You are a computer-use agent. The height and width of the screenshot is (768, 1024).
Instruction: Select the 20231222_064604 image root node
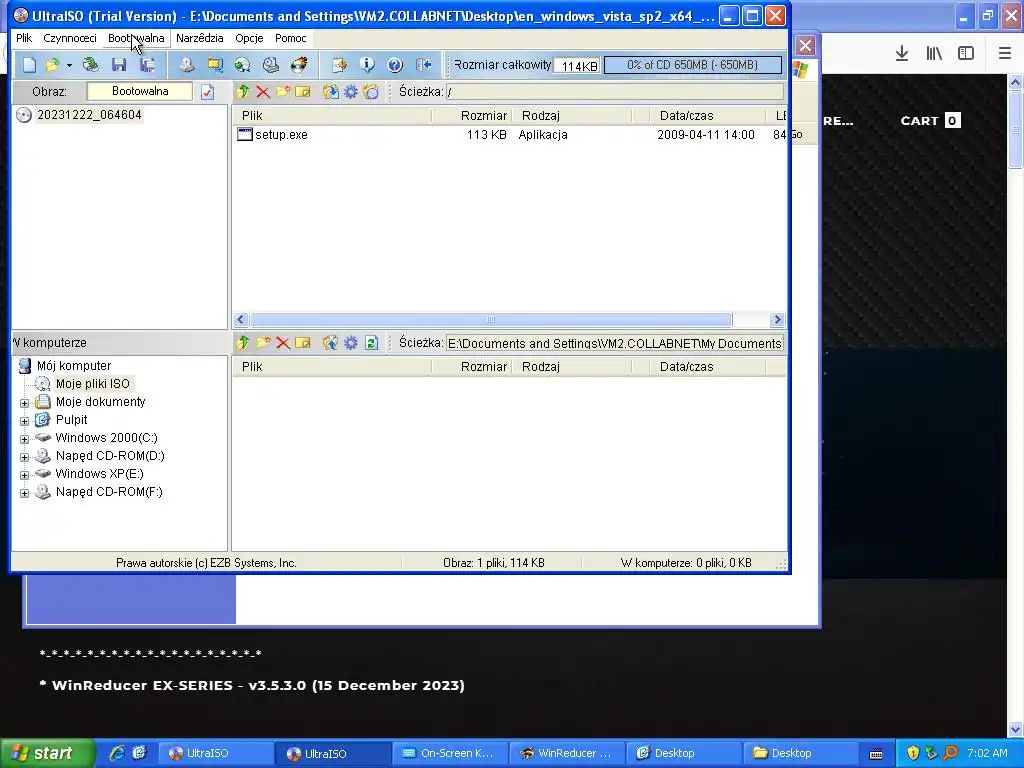tap(89, 115)
